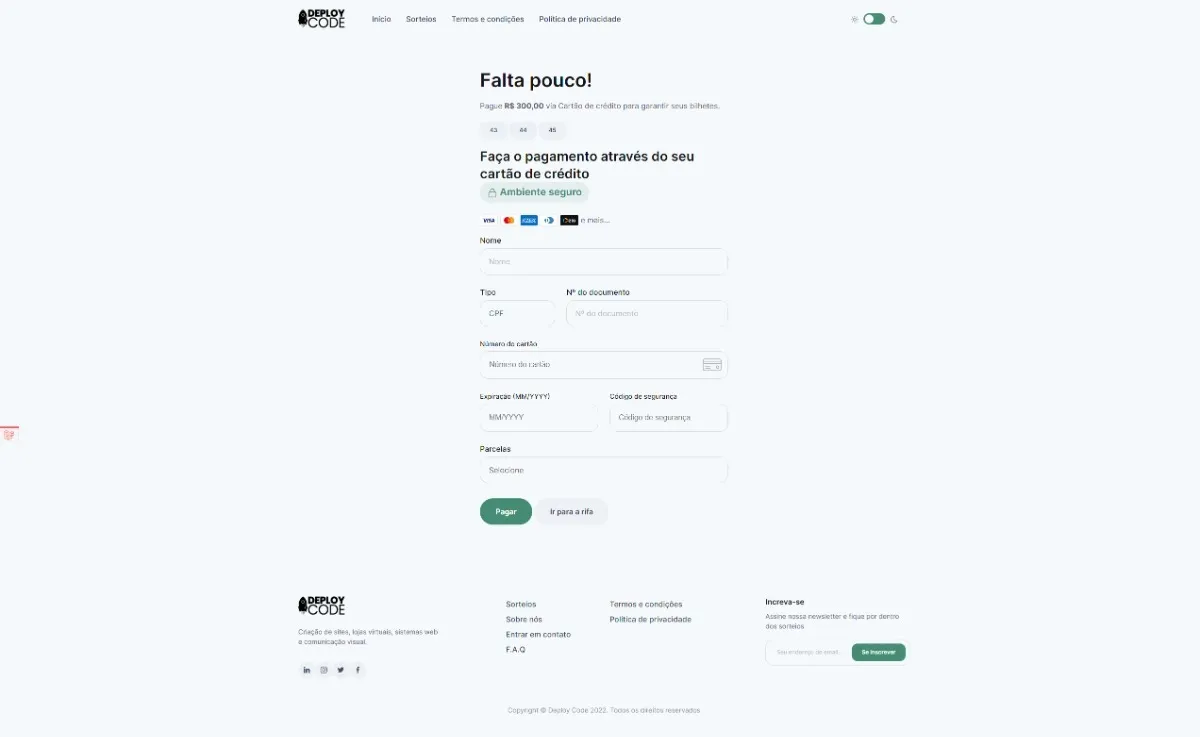The height and width of the screenshot is (737, 1200).
Task: Click the moon dark mode icon
Action: coord(894,19)
